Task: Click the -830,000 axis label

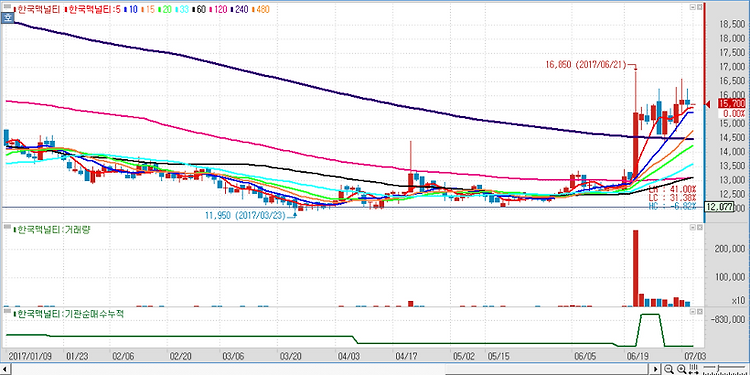Action: pyautogui.click(x=729, y=319)
